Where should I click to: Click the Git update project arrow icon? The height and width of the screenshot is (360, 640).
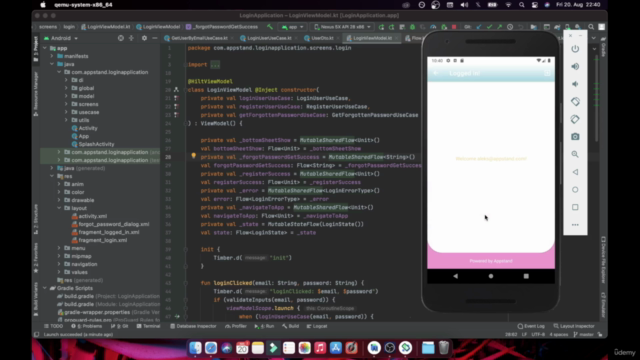click(x=479, y=27)
